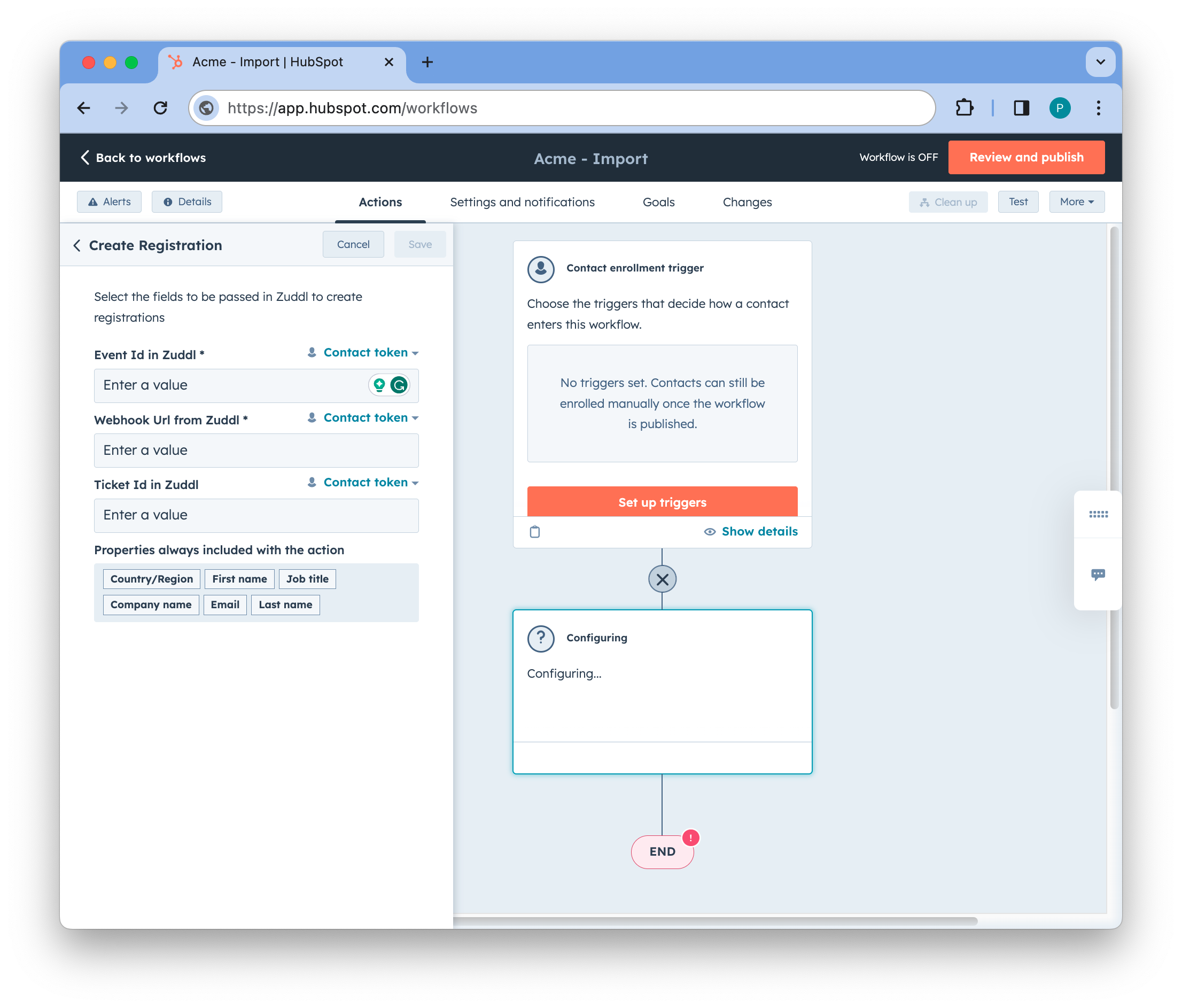Image resolution: width=1182 pixels, height=1008 pixels.
Task: Toggle browser side panel icon
Action: 1021,108
